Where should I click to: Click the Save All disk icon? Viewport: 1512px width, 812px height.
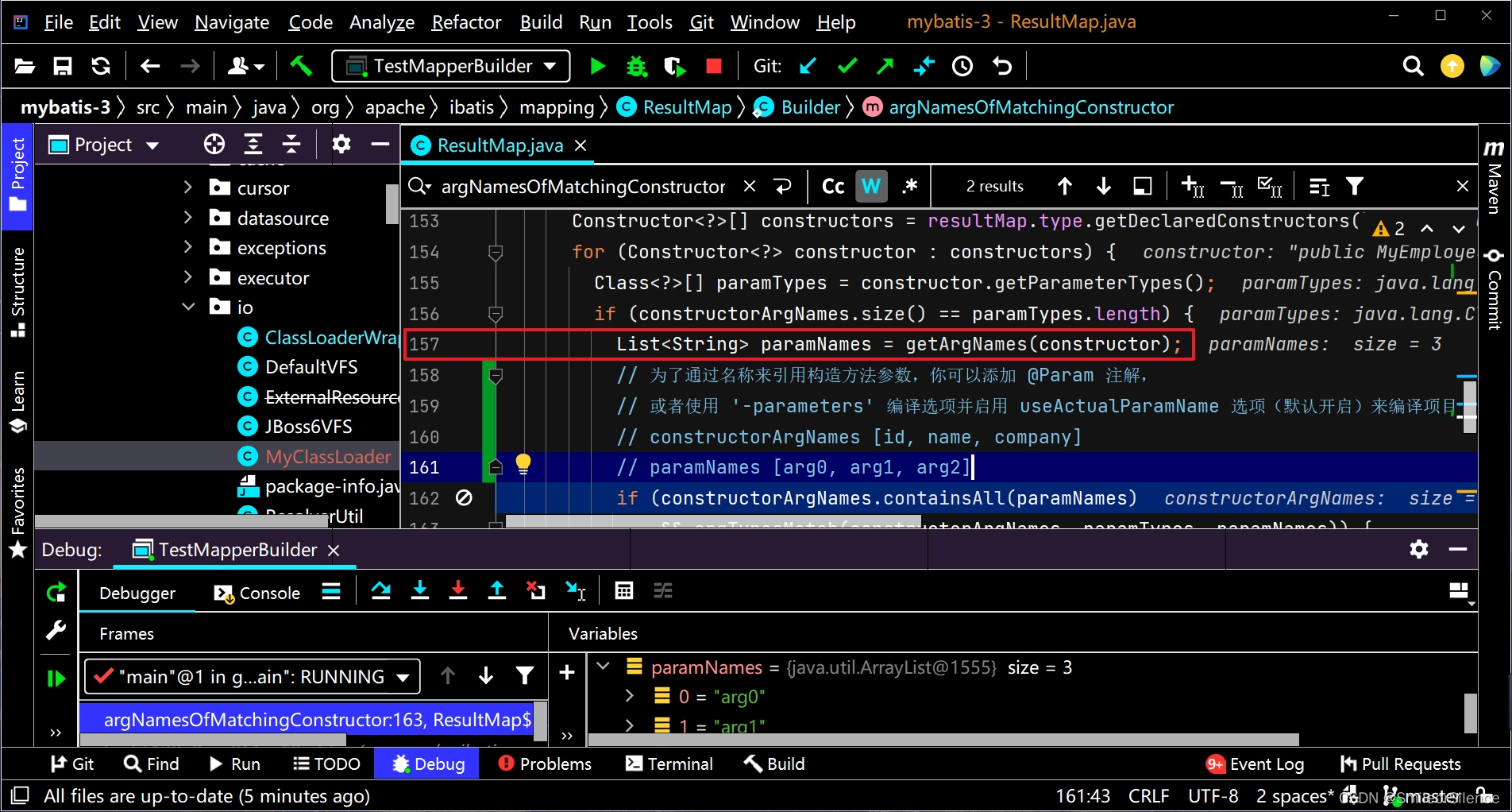63,66
